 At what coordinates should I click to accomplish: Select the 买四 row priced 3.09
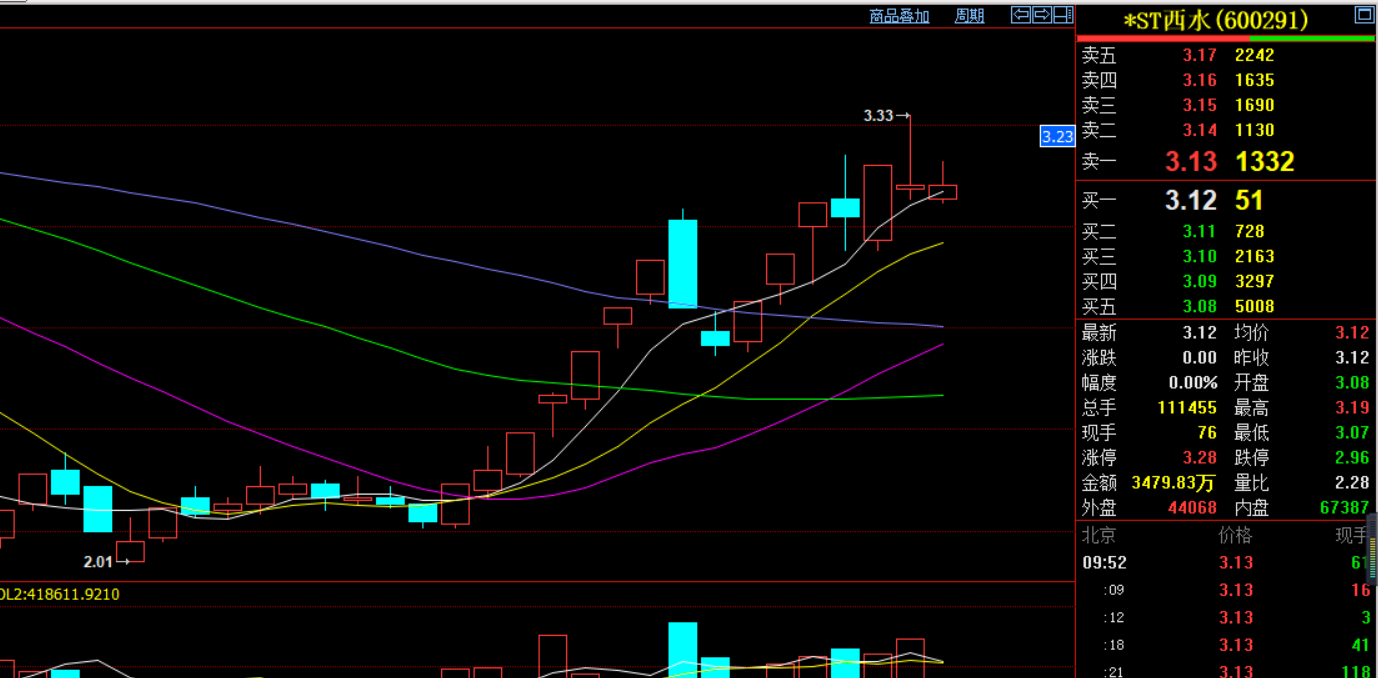pos(1226,281)
